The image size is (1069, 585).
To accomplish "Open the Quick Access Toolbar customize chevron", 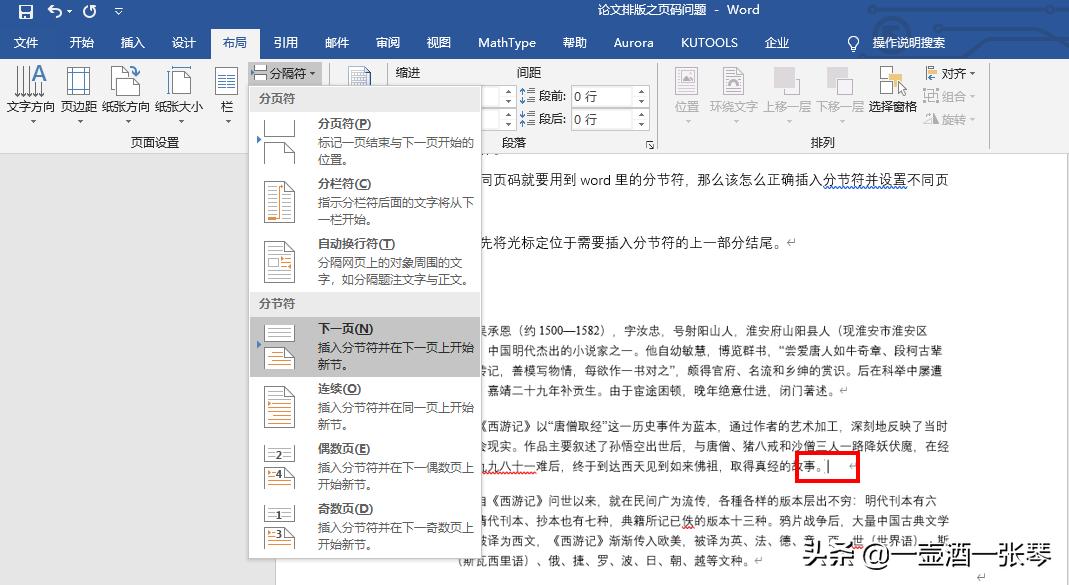I will [x=117, y=11].
